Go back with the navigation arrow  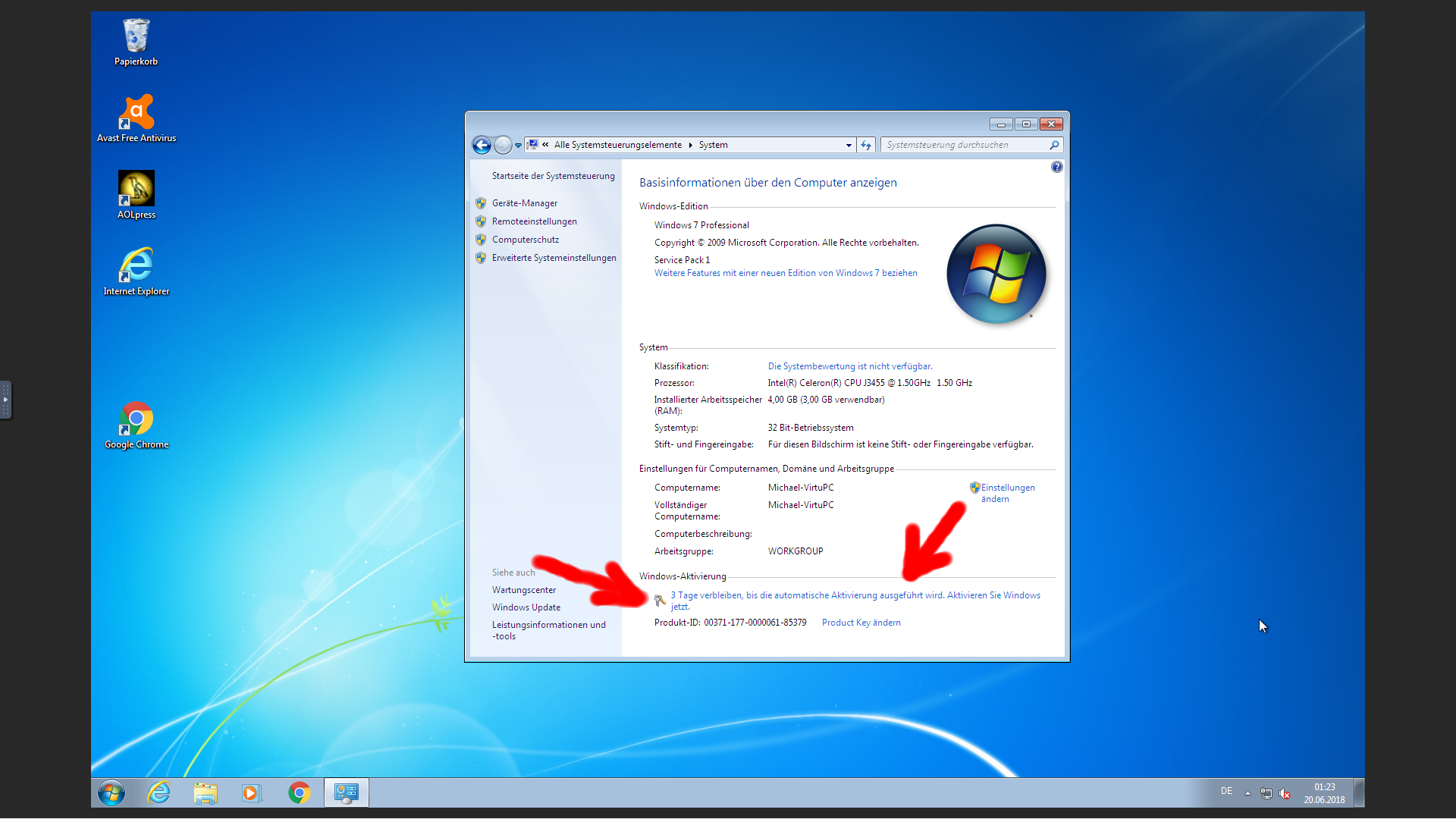(482, 145)
